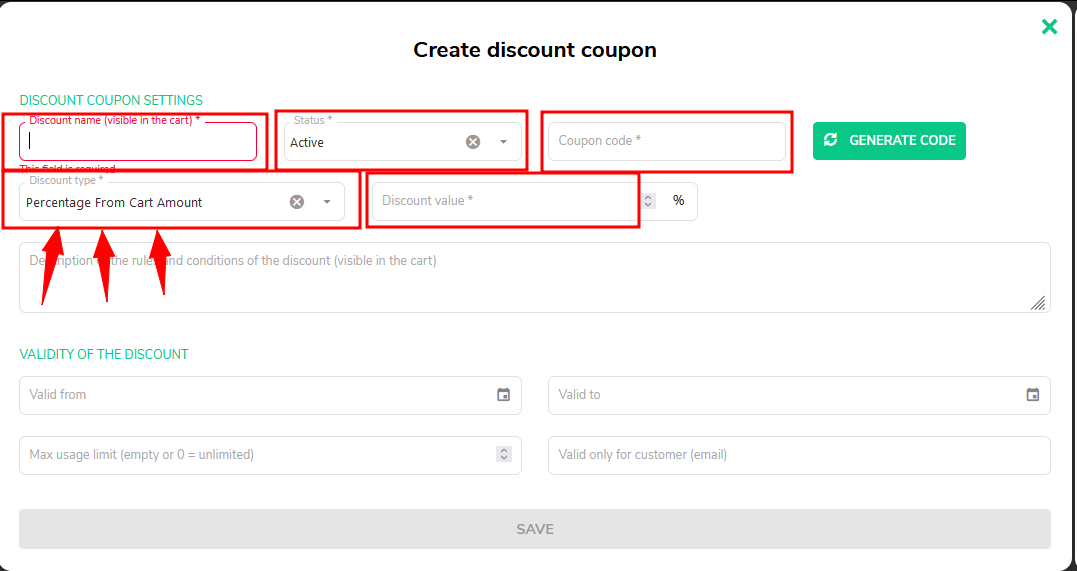
Task: Click the Max usage limit field
Action: (270, 455)
